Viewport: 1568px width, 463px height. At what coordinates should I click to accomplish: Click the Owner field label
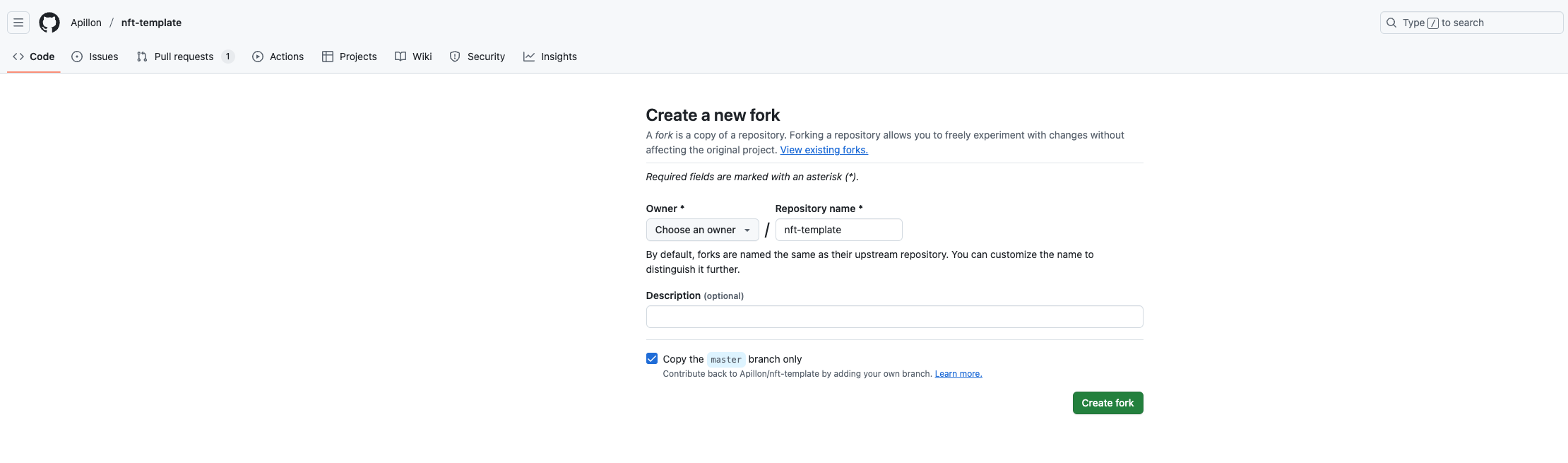tap(665, 209)
